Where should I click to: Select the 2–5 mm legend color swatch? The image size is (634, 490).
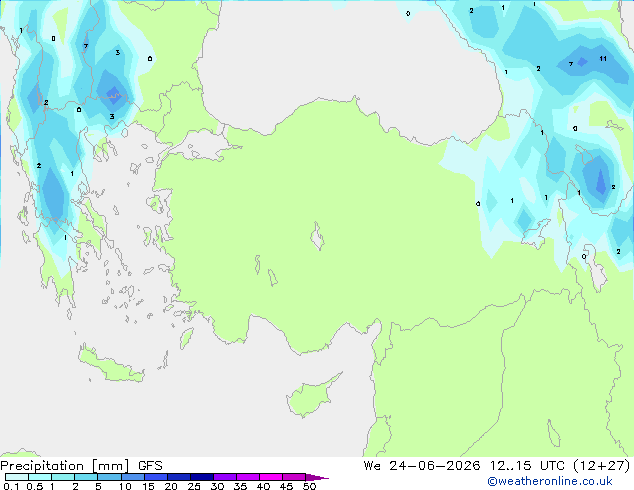86,477
